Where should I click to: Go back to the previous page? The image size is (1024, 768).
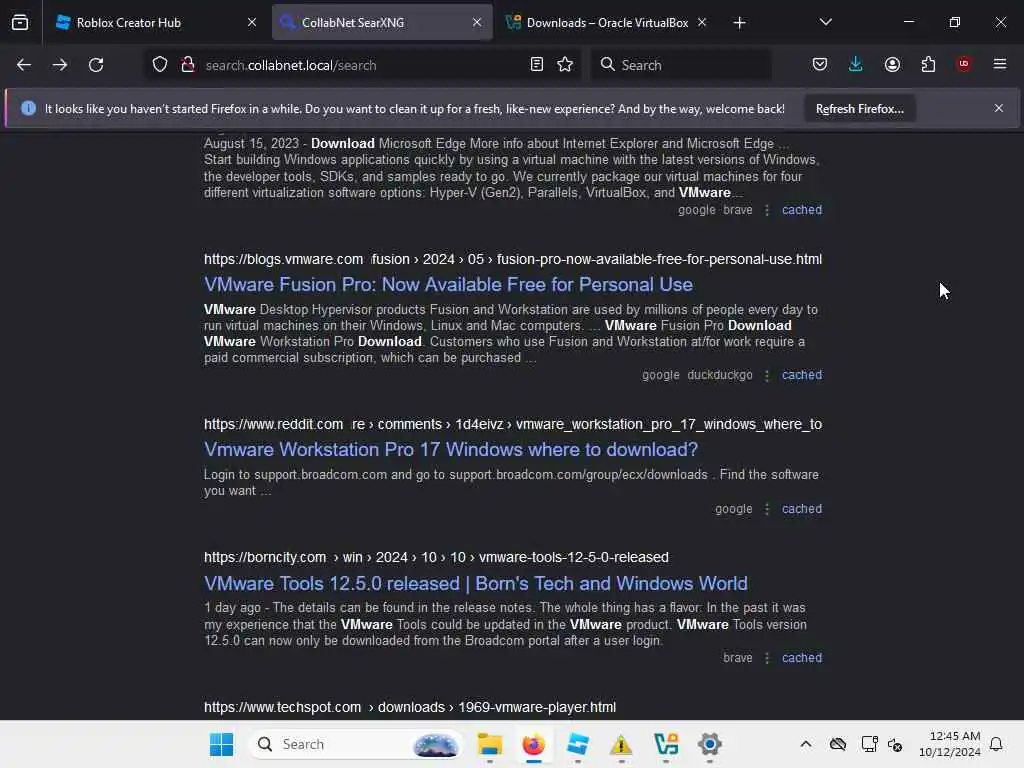(24, 65)
